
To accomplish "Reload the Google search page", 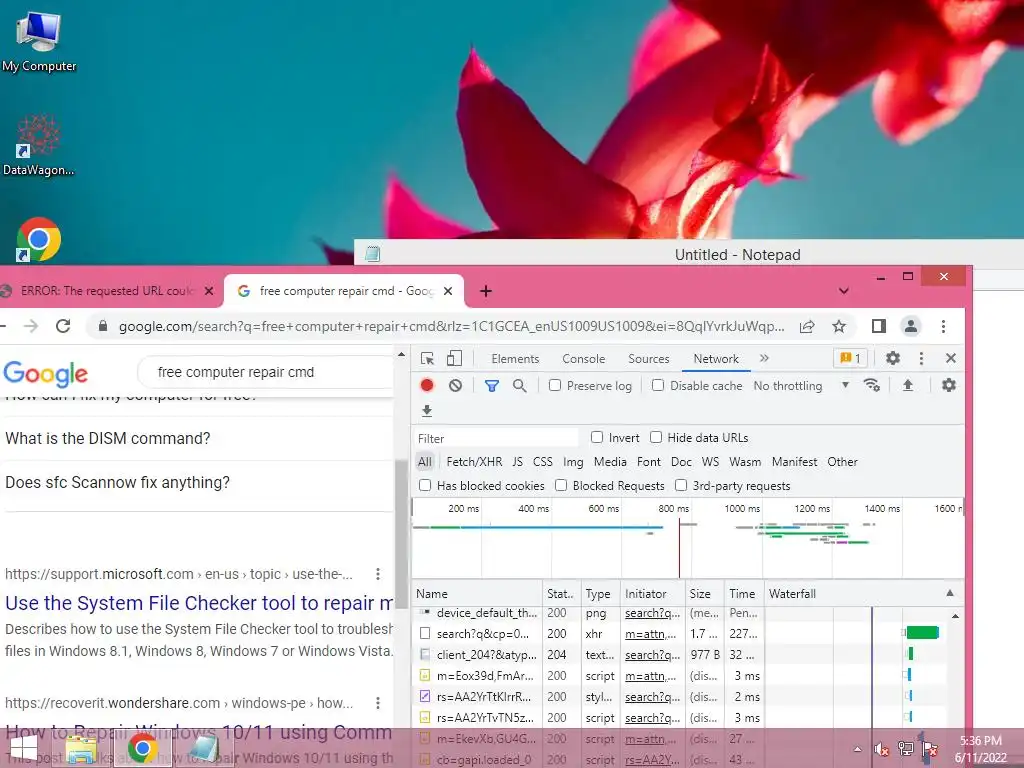I will pyautogui.click(x=63, y=326).
